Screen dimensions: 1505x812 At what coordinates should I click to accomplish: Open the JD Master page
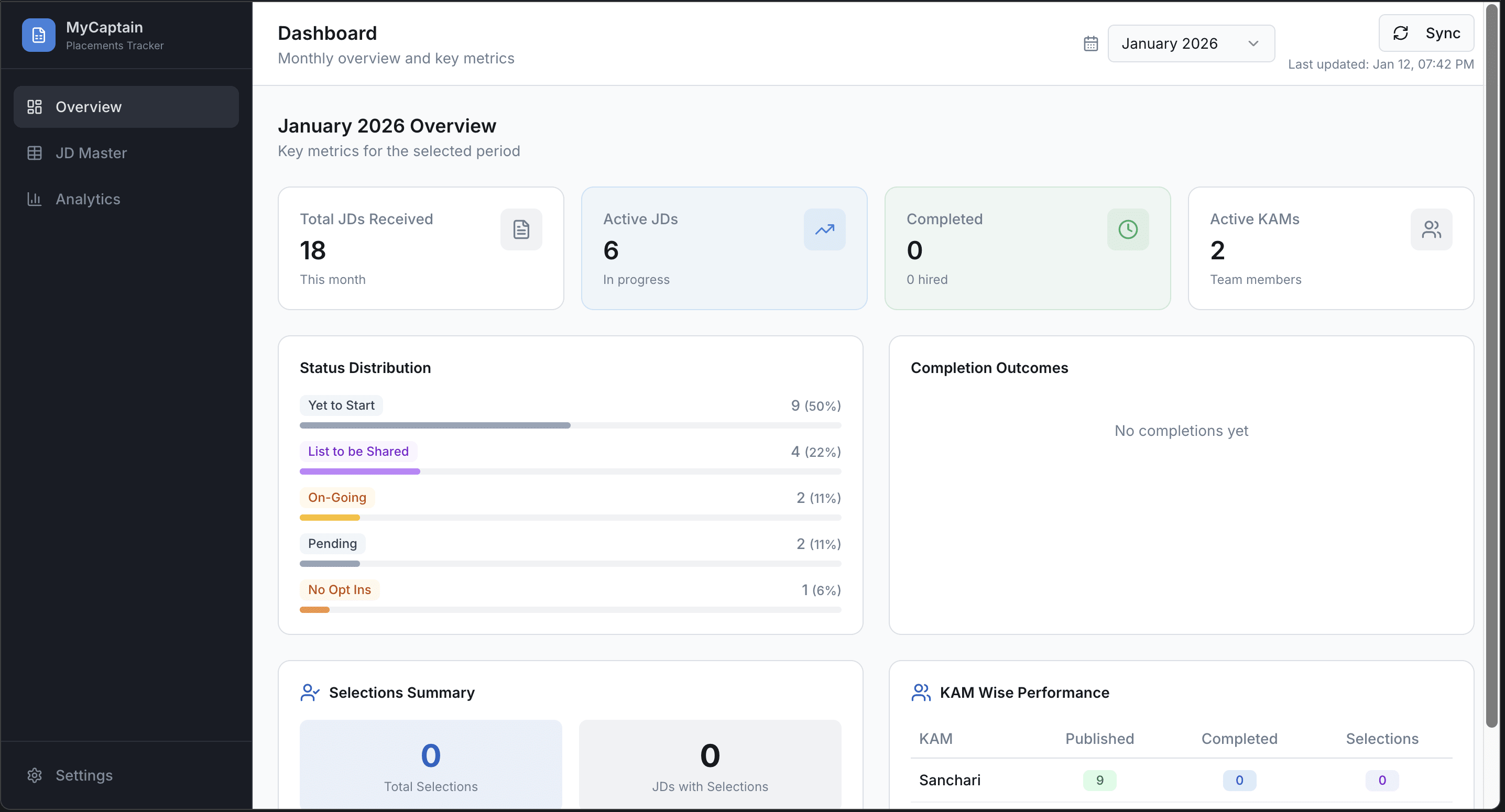[91, 153]
